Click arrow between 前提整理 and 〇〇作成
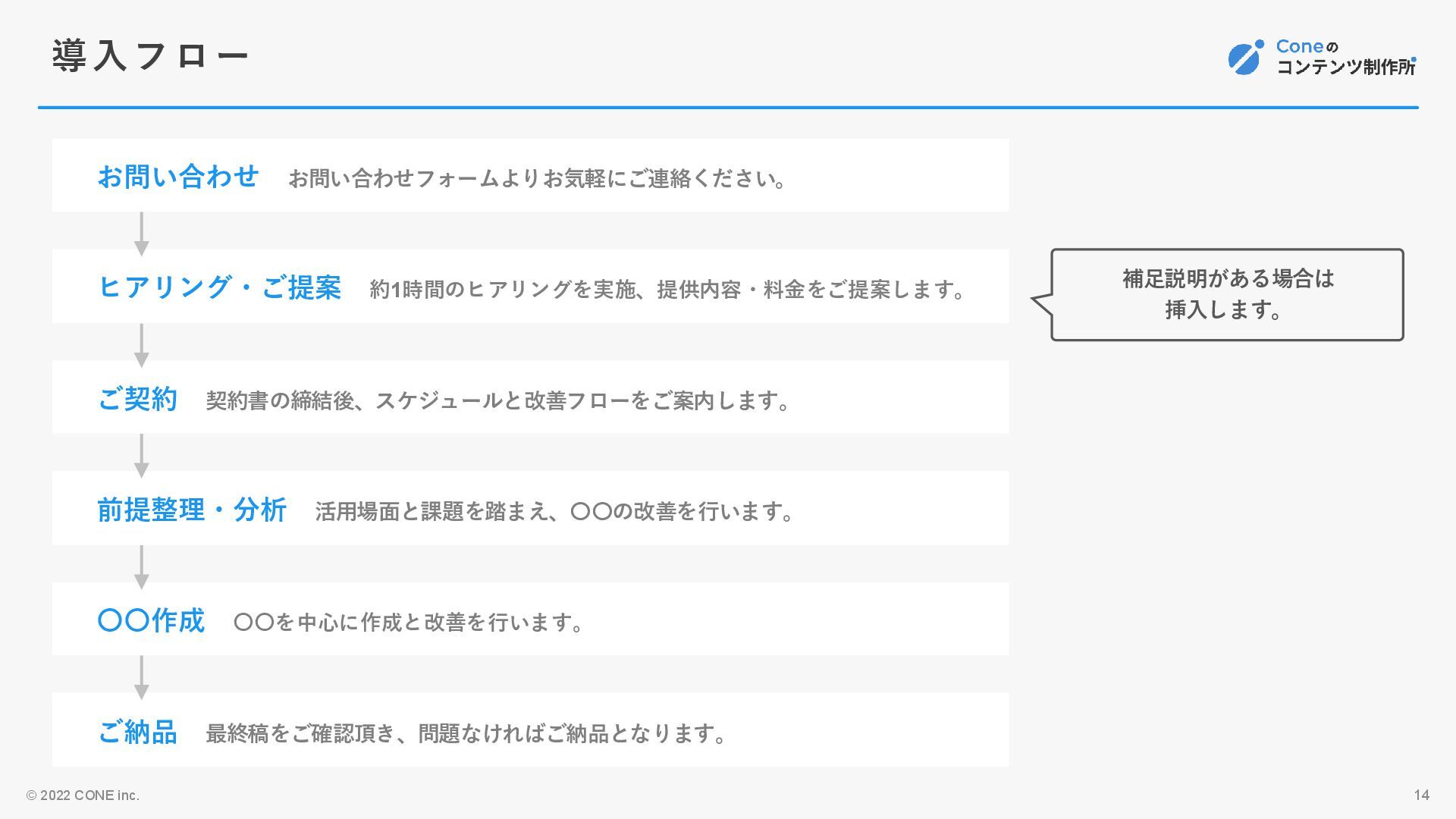The width and height of the screenshot is (1456, 819). [141, 566]
